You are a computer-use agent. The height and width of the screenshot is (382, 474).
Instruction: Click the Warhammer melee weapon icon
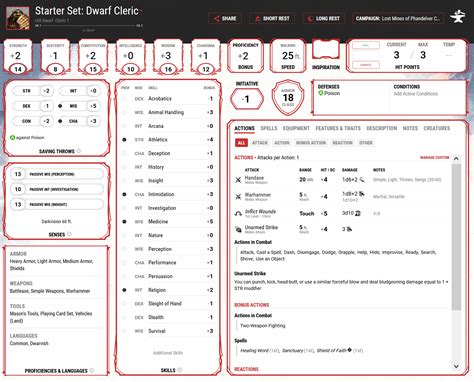238,197
